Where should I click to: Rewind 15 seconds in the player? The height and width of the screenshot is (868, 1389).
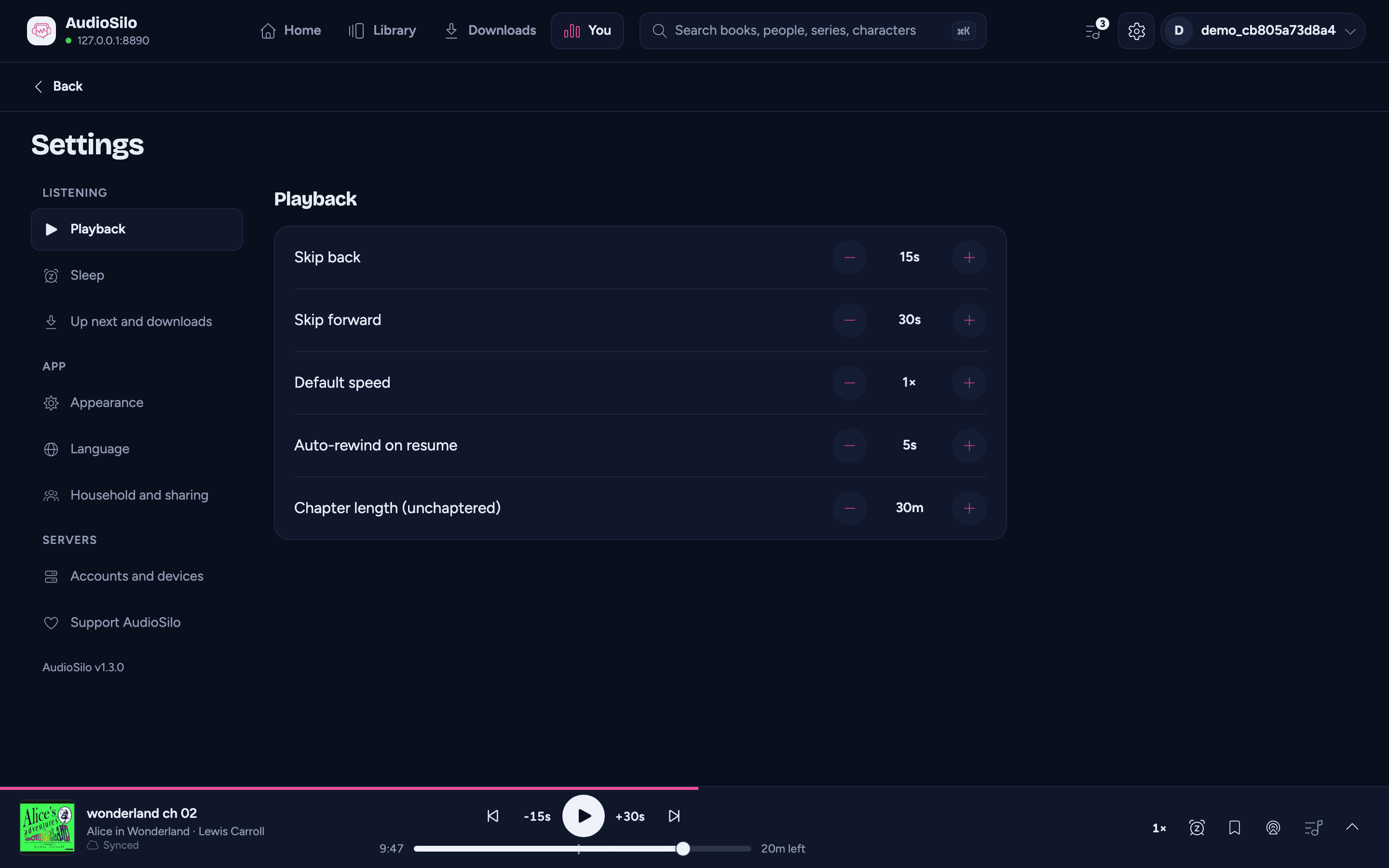(x=537, y=816)
